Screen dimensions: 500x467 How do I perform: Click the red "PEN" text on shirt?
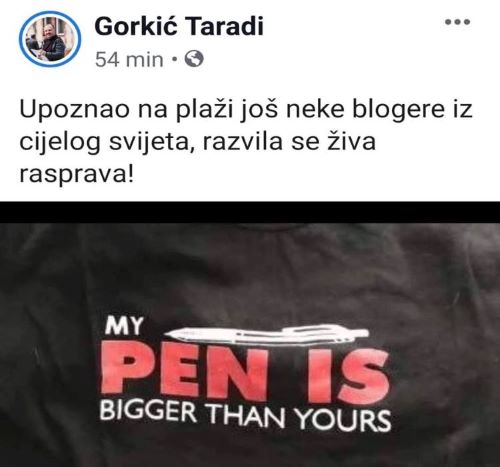coord(185,370)
